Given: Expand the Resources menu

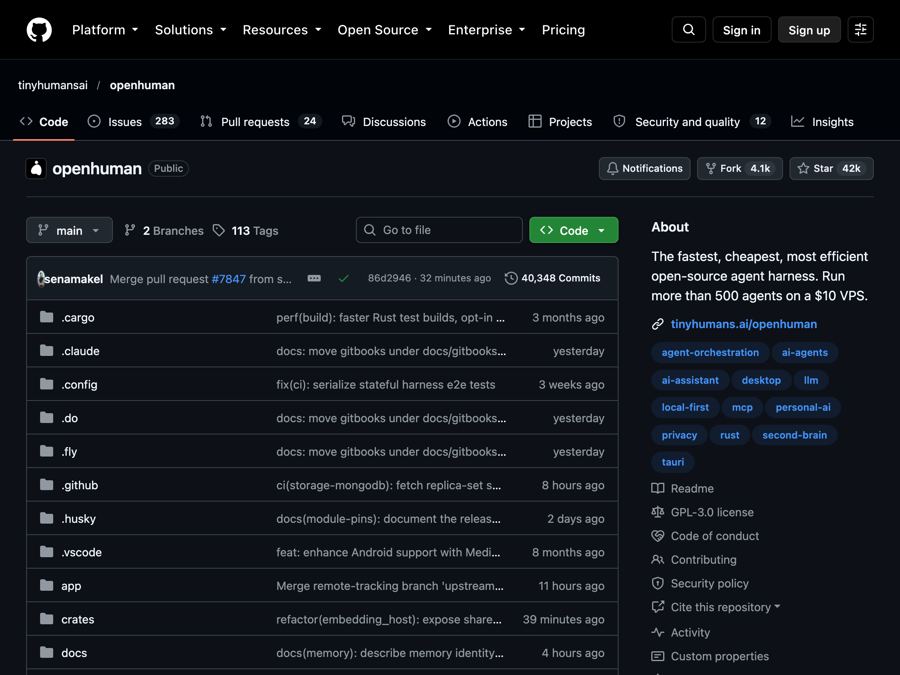Looking at the screenshot, I should pos(282,30).
